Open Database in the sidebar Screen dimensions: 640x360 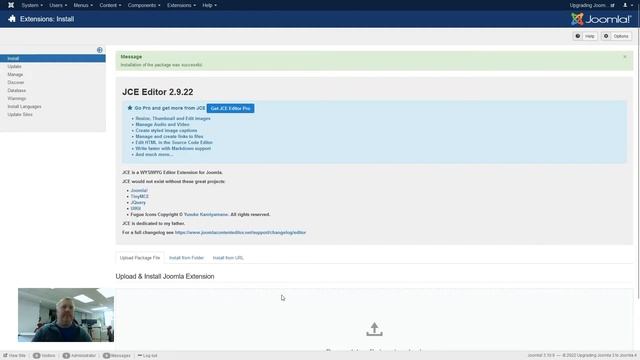pyautogui.click(x=16, y=91)
